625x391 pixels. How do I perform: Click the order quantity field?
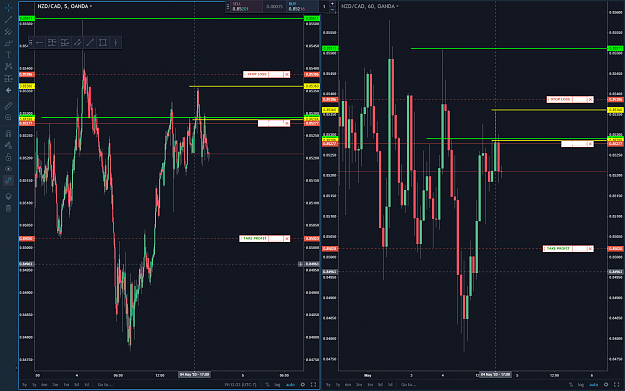tap(324, 6)
